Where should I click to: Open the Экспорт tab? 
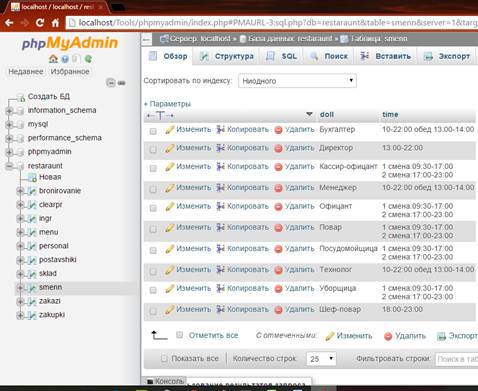coord(447,56)
